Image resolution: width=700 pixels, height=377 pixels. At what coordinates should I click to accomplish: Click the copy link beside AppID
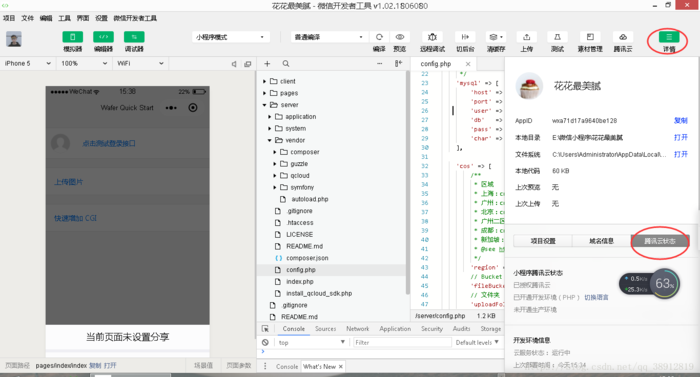pyautogui.click(x=680, y=121)
